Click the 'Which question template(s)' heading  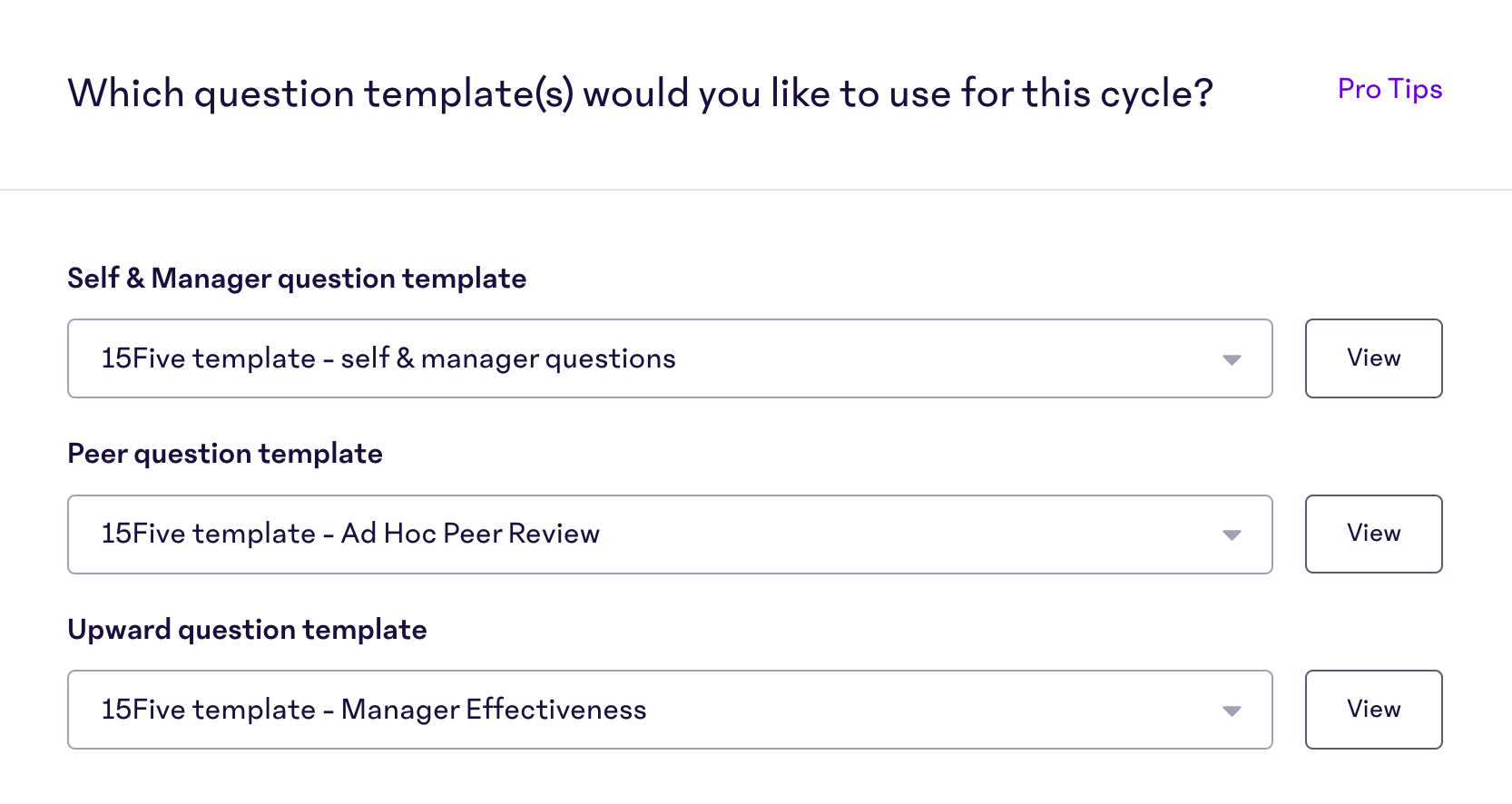point(639,93)
